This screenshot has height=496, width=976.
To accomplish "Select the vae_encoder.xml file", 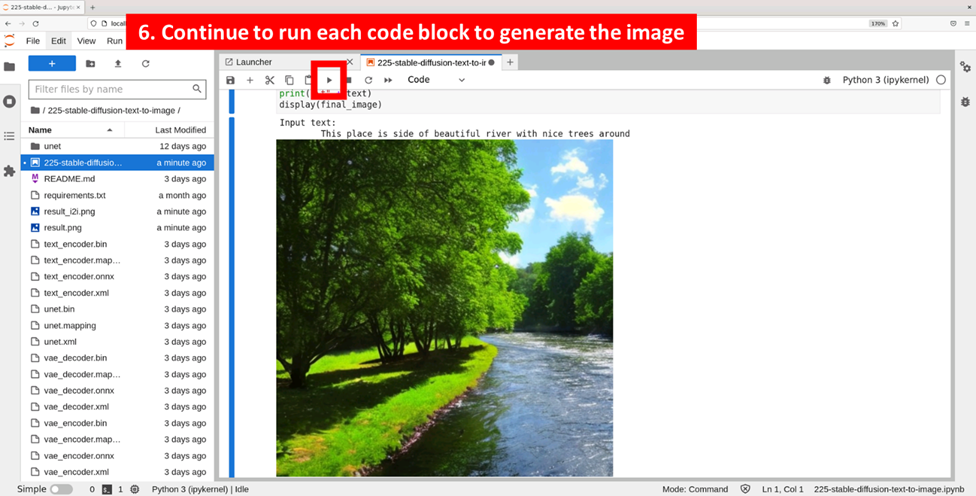I will (x=118, y=472).
